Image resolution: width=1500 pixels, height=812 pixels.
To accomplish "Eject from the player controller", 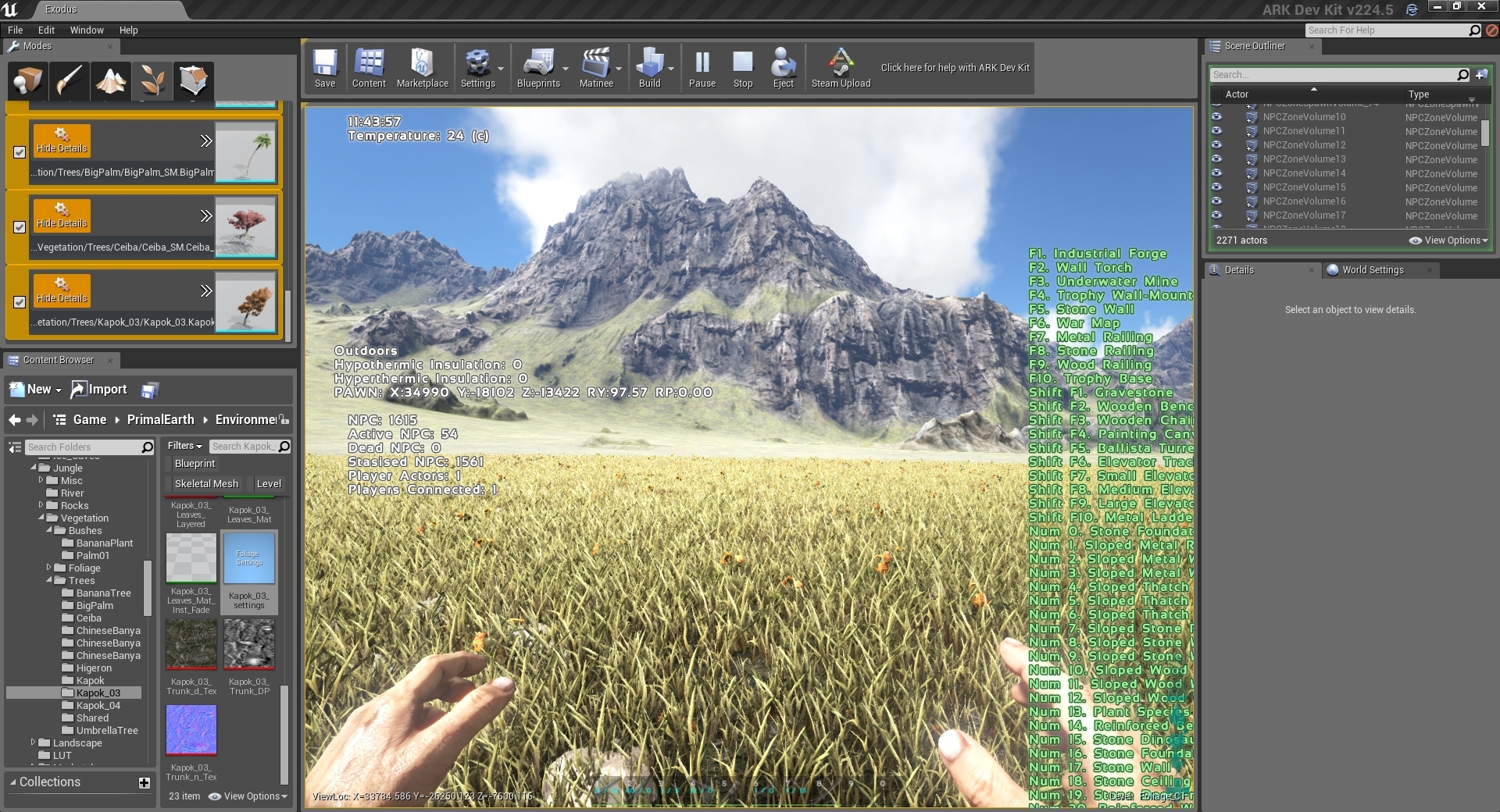I will (783, 68).
